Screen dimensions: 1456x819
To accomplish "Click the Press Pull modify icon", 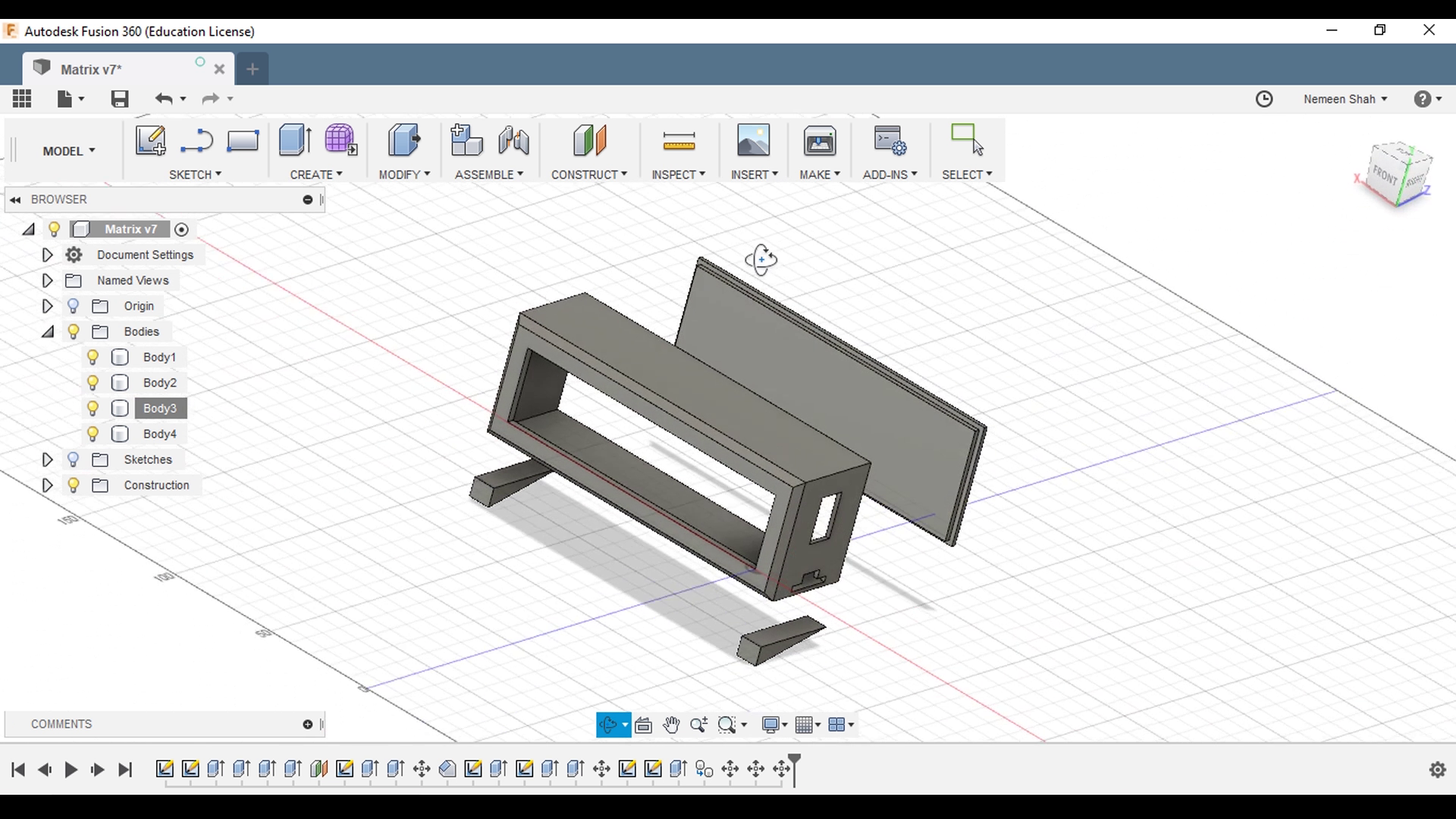I will [x=403, y=140].
